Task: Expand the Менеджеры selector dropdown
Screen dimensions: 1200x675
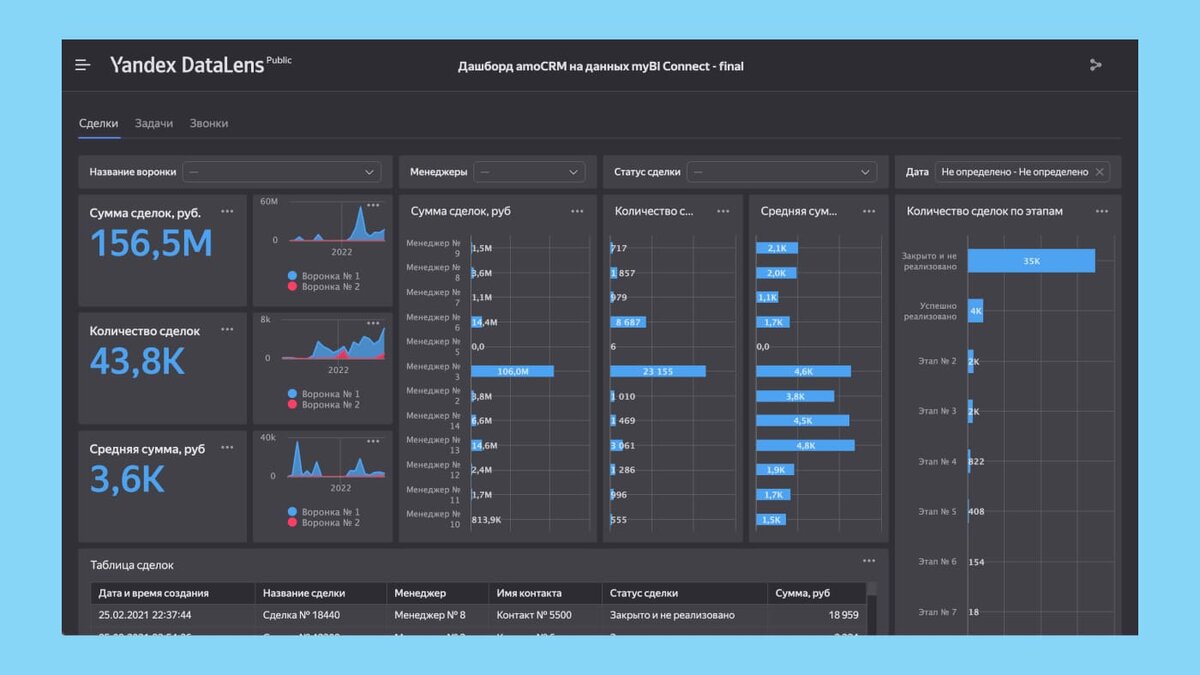Action: point(529,172)
